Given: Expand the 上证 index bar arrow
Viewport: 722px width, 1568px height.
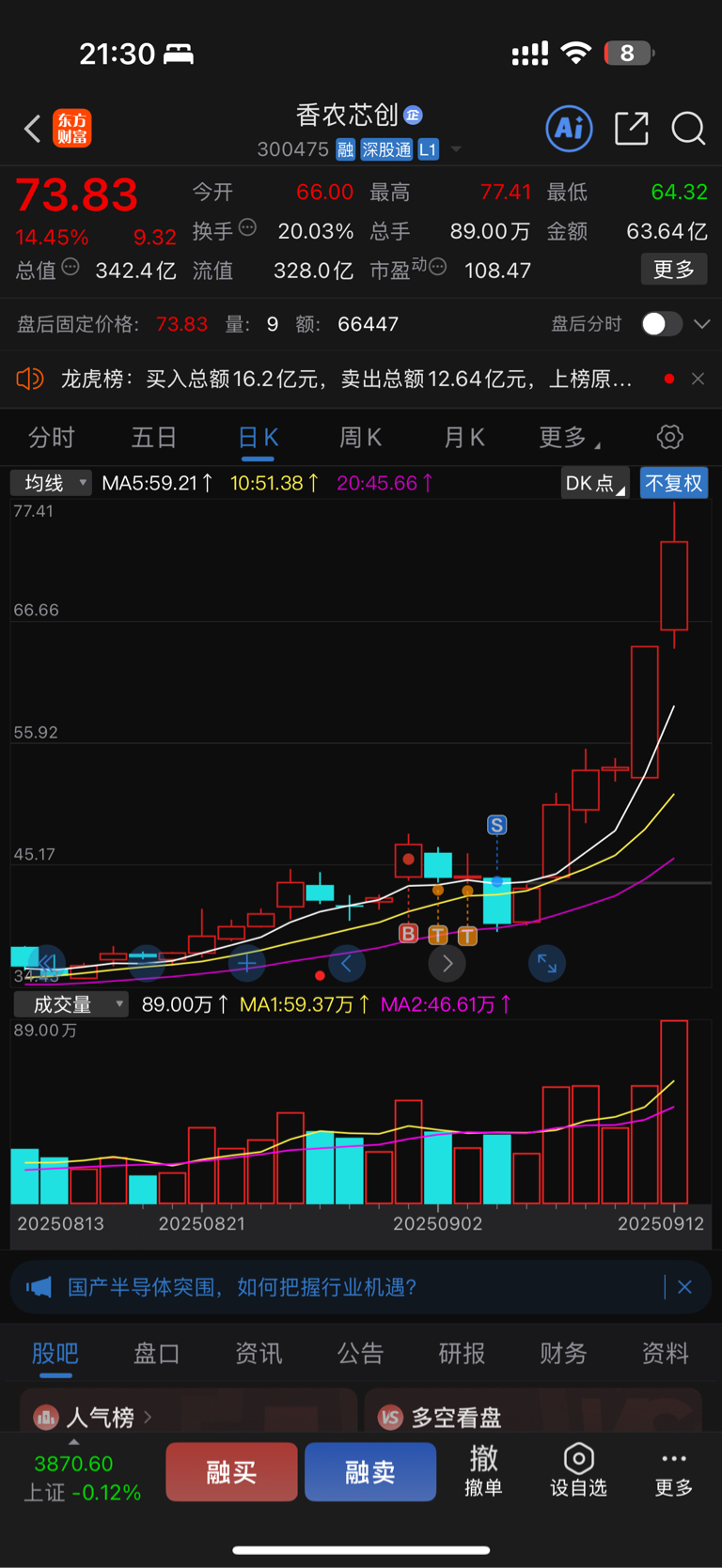Looking at the screenshot, I should (74, 1441).
